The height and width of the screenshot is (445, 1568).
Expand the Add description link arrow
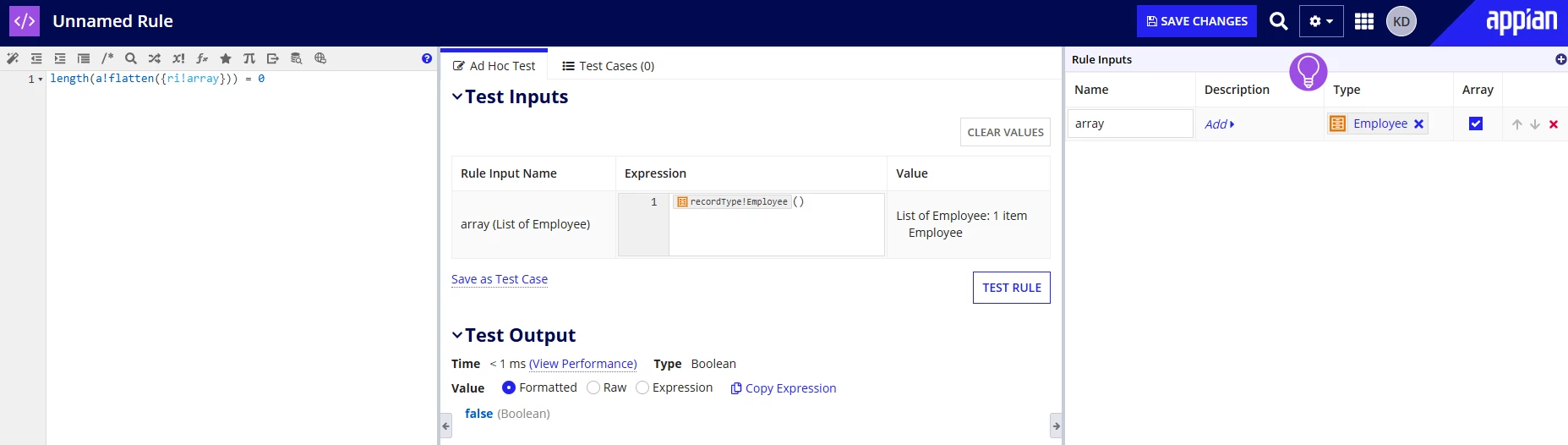(1232, 124)
